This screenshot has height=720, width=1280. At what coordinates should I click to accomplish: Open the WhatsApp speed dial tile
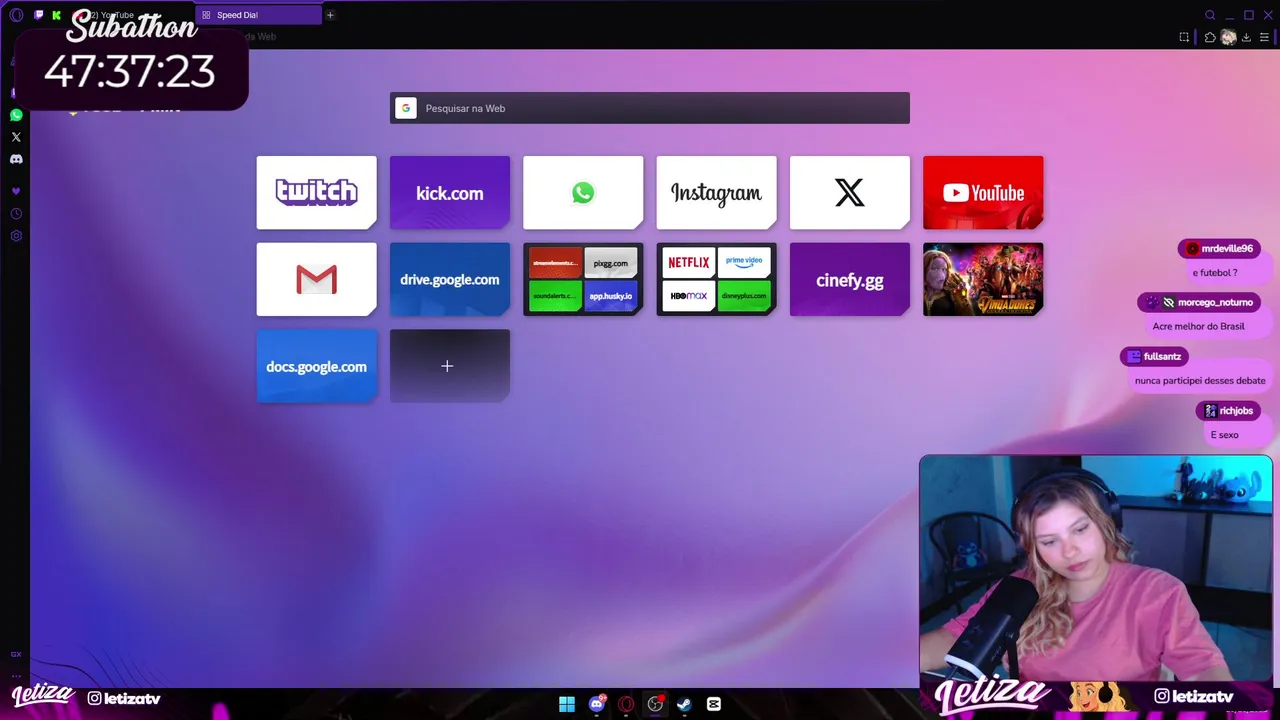tap(583, 192)
